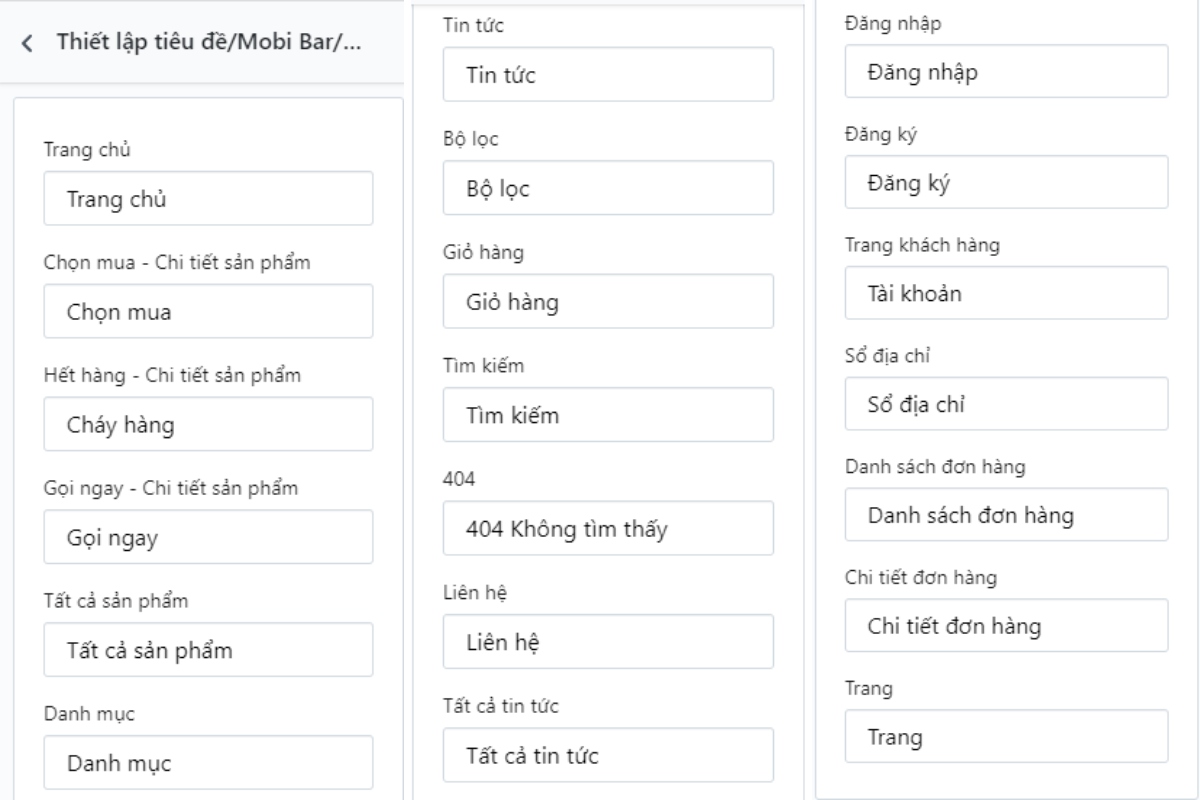Focus the Gọi ngay text field
The width and height of the screenshot is (1200, 800).
(x=208, y=537)
